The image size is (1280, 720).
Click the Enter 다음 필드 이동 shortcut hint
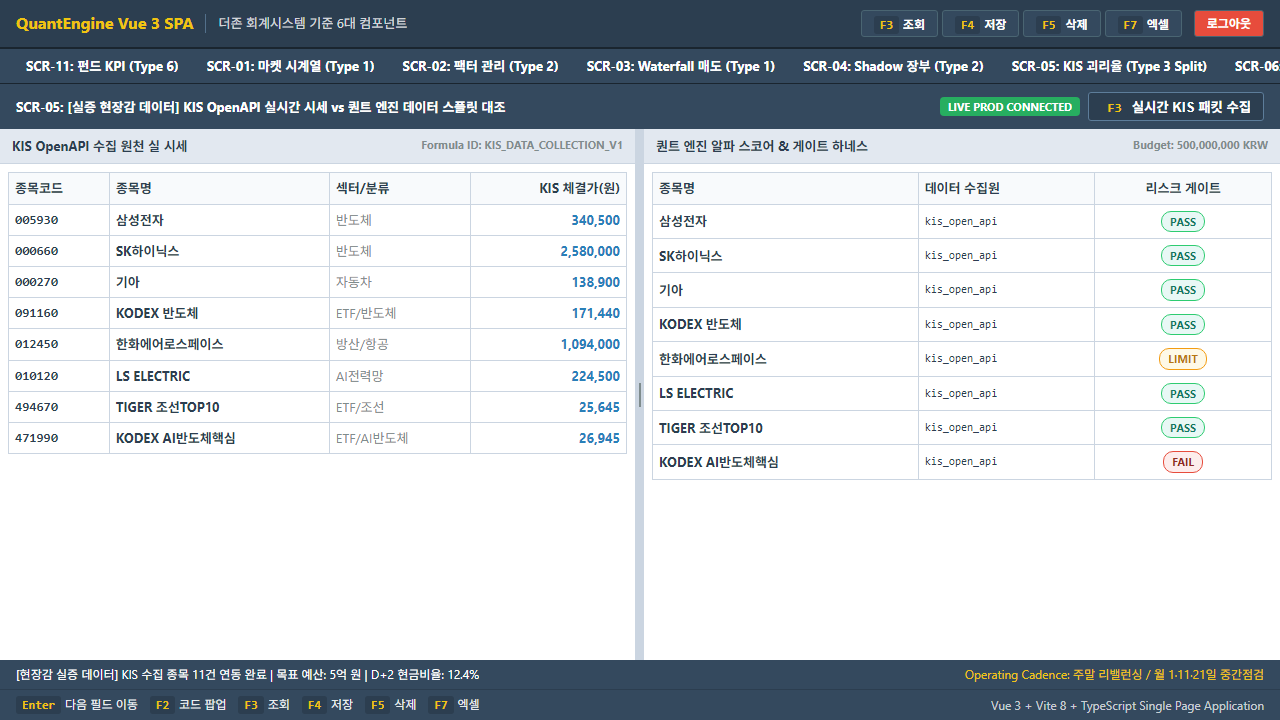(x=77, y=705)
